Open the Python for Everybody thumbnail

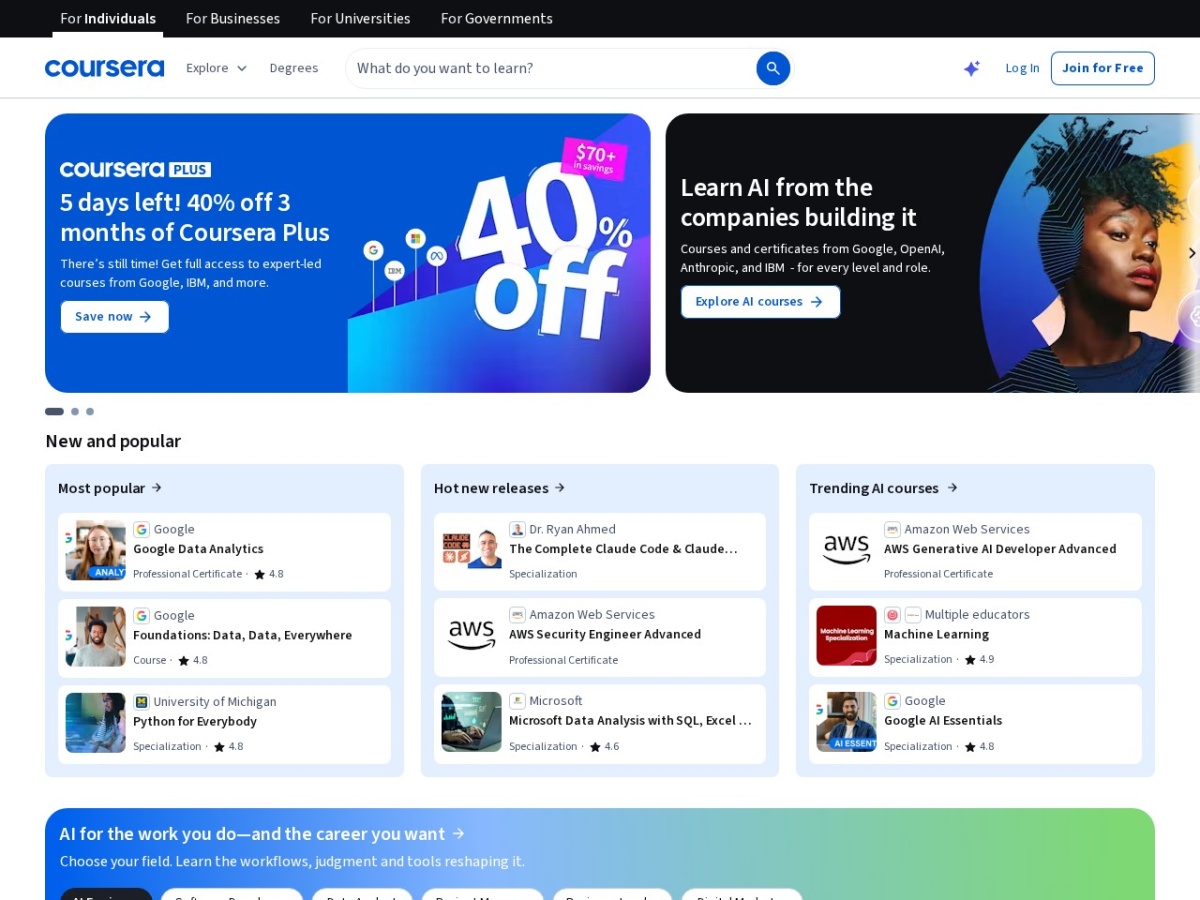point(96,722)
